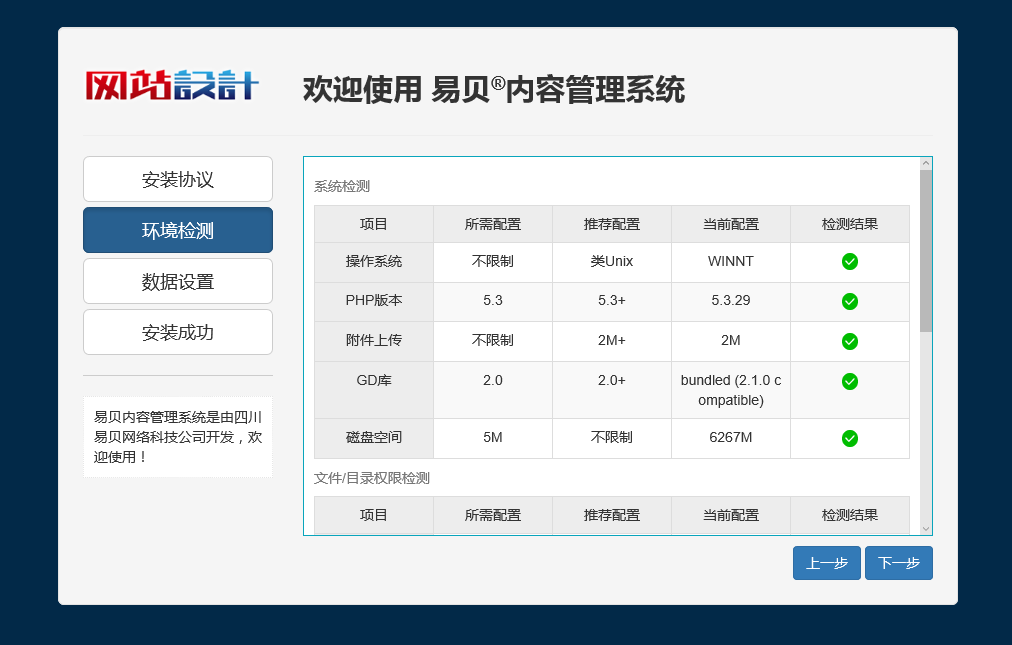
Task: Click the scrollbar up arrow
Action: coord(926,164)
